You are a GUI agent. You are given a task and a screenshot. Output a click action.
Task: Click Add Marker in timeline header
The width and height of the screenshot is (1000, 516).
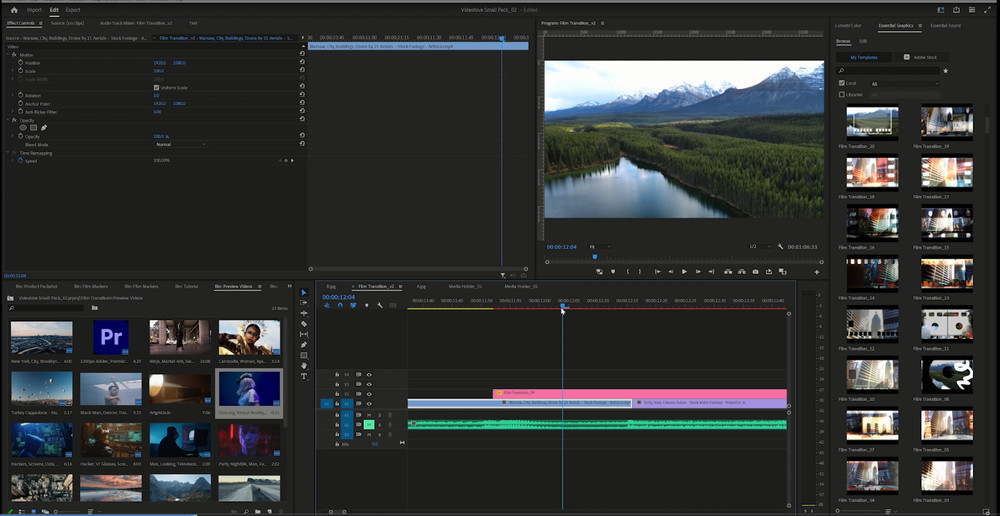point(366,306)
